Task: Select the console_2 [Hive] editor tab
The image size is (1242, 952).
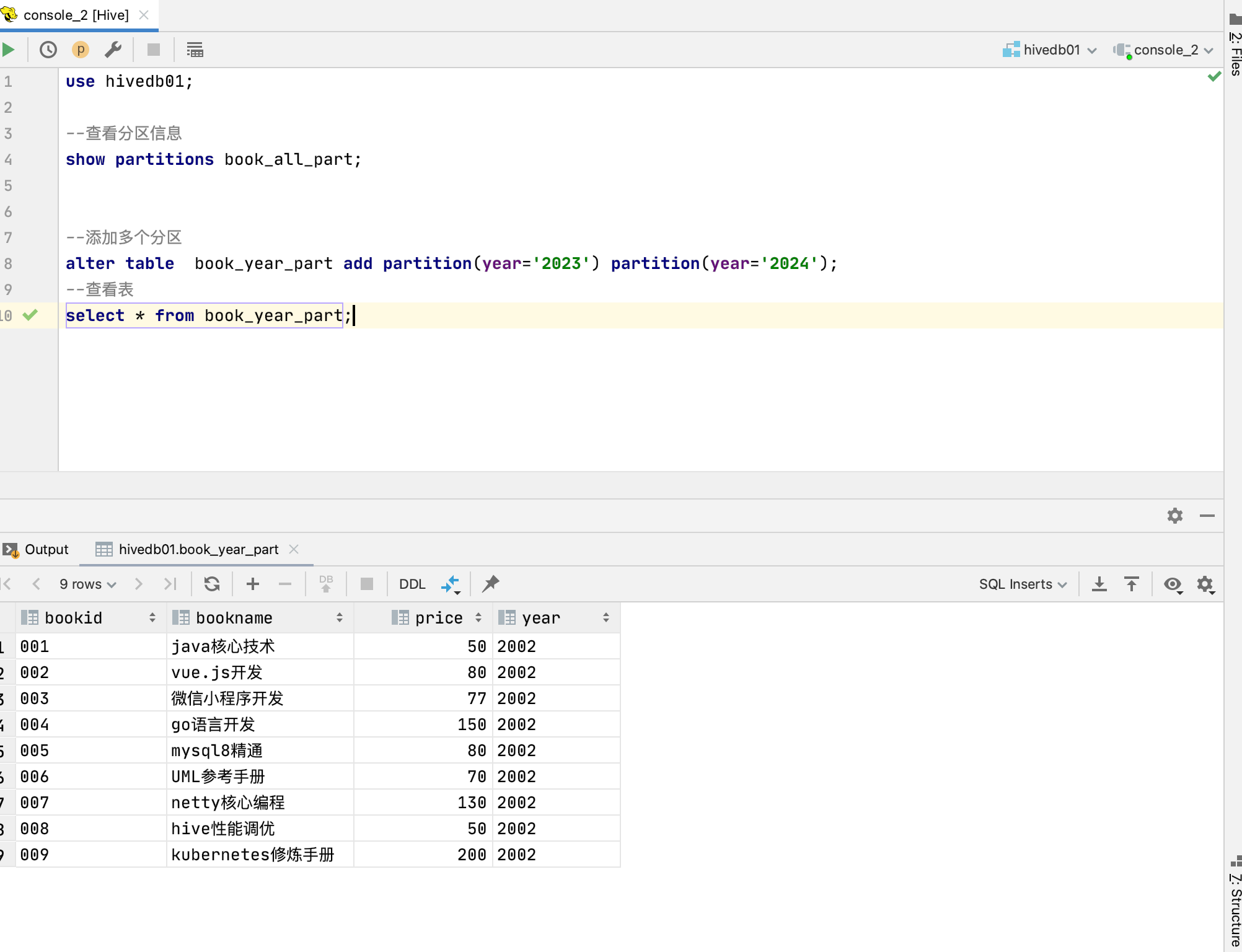Action: coord(76,15)
